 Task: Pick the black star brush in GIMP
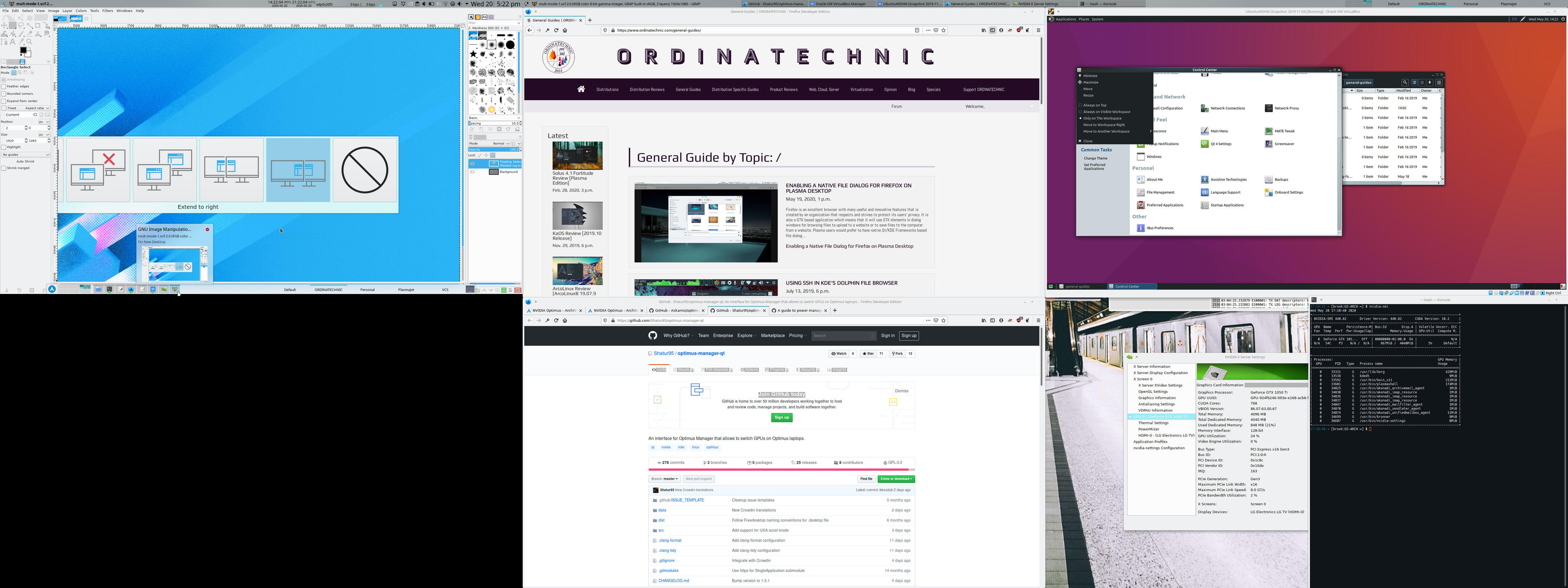coord(474,54)
